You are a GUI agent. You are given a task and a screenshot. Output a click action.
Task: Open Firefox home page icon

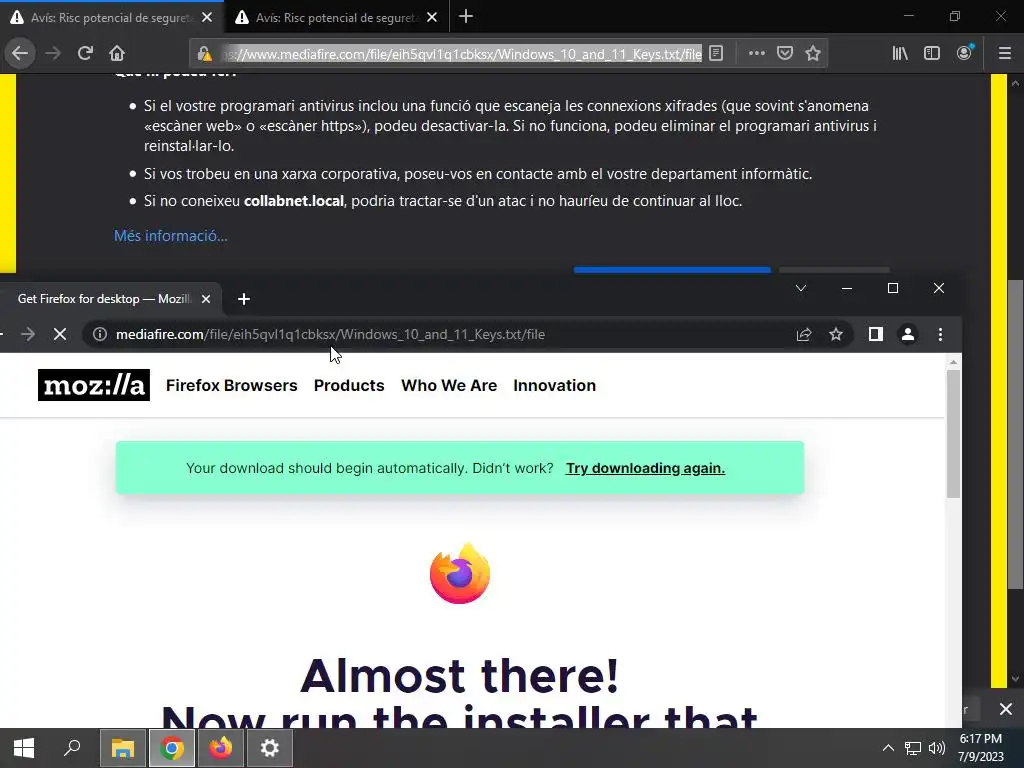coord(117,53)
